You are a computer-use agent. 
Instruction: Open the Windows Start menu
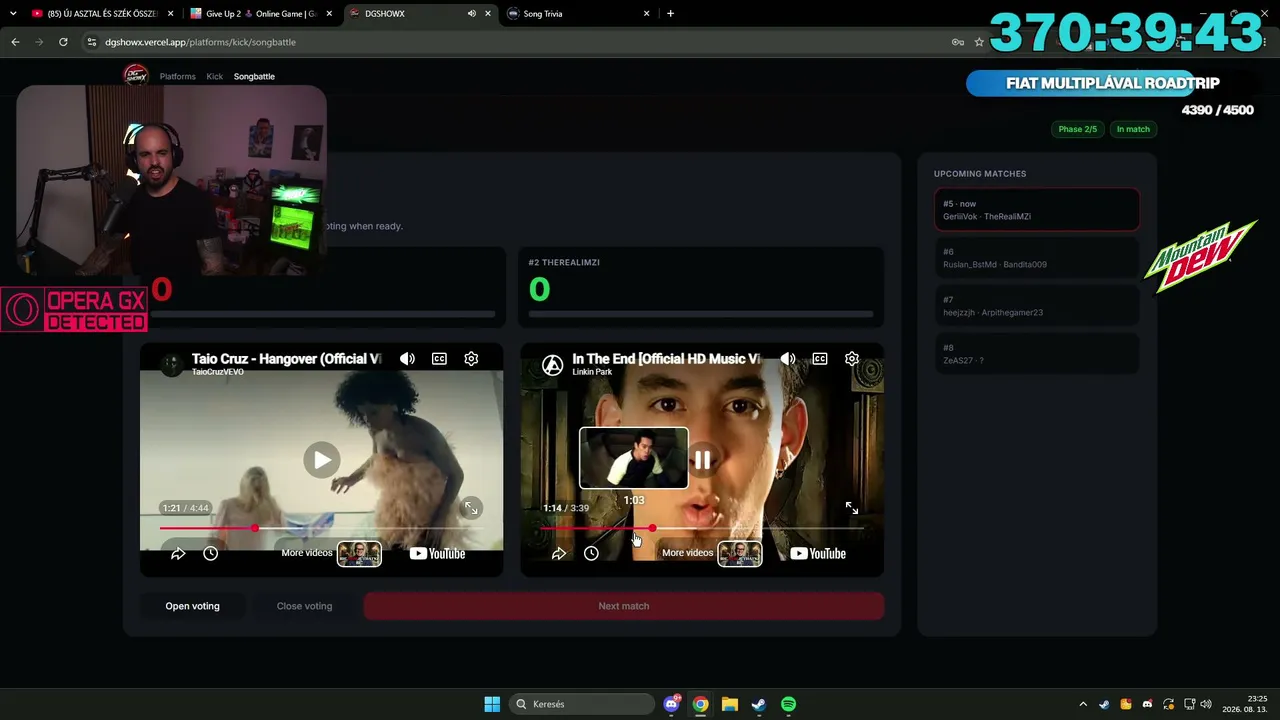point(492,704)
